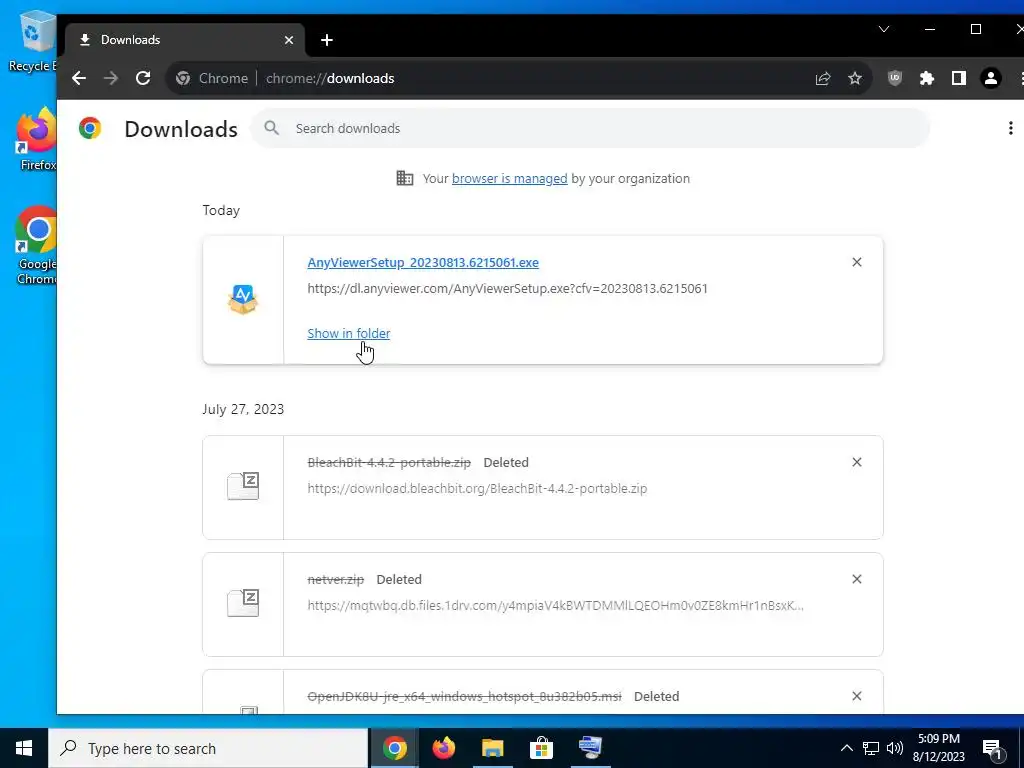
Task: Click the AnyViewer installer file icon
Action: [243, 300]
